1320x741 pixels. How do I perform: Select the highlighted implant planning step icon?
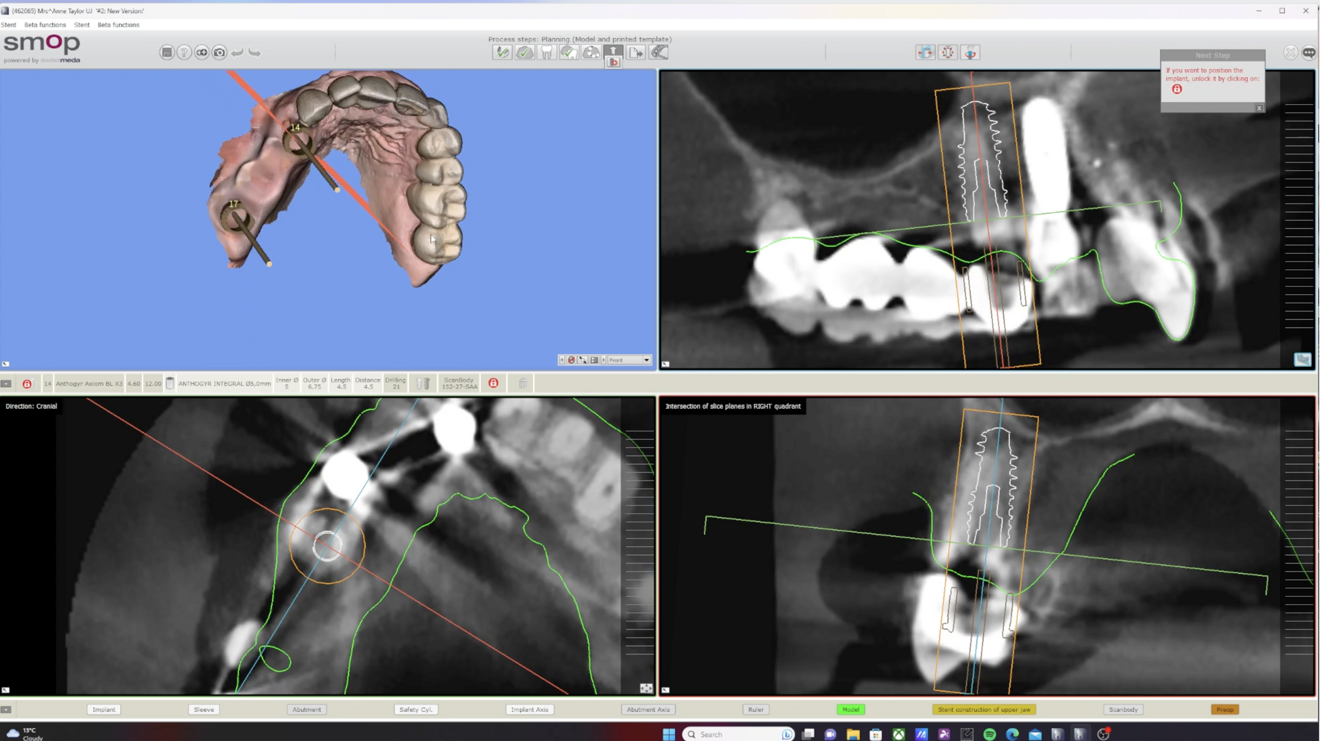click(613, 52)
